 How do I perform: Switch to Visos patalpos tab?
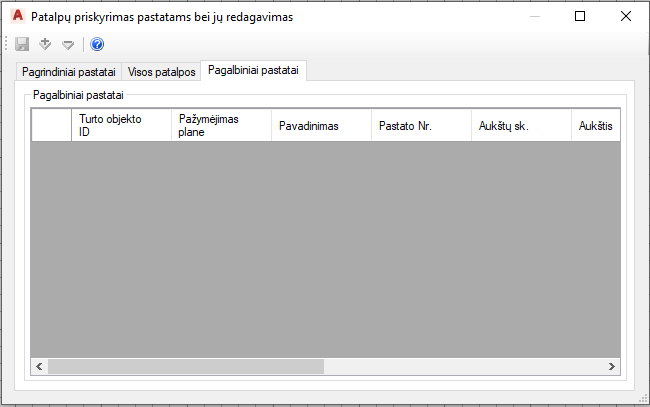coord(161,72)
